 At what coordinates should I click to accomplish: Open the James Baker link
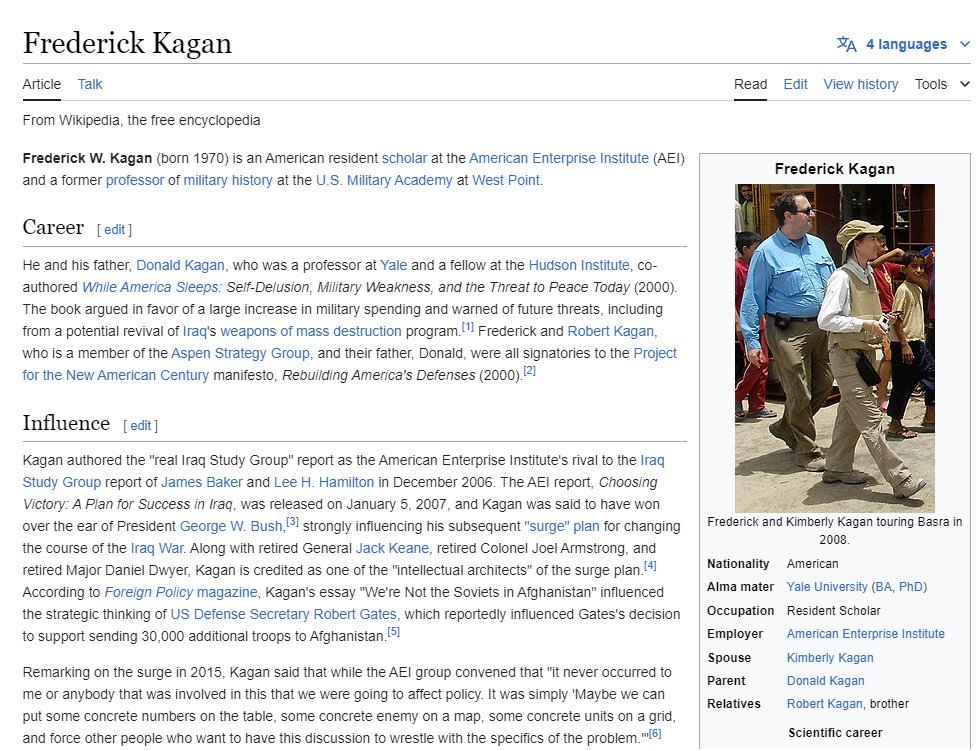(x=201, y=482)
